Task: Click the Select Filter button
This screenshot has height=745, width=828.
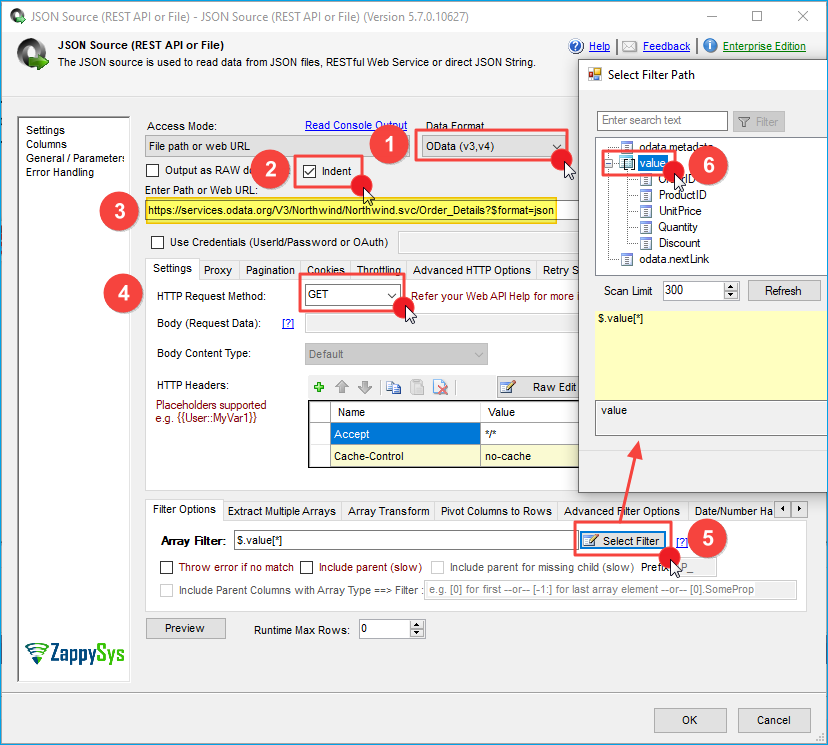Action: click(623, 541)
